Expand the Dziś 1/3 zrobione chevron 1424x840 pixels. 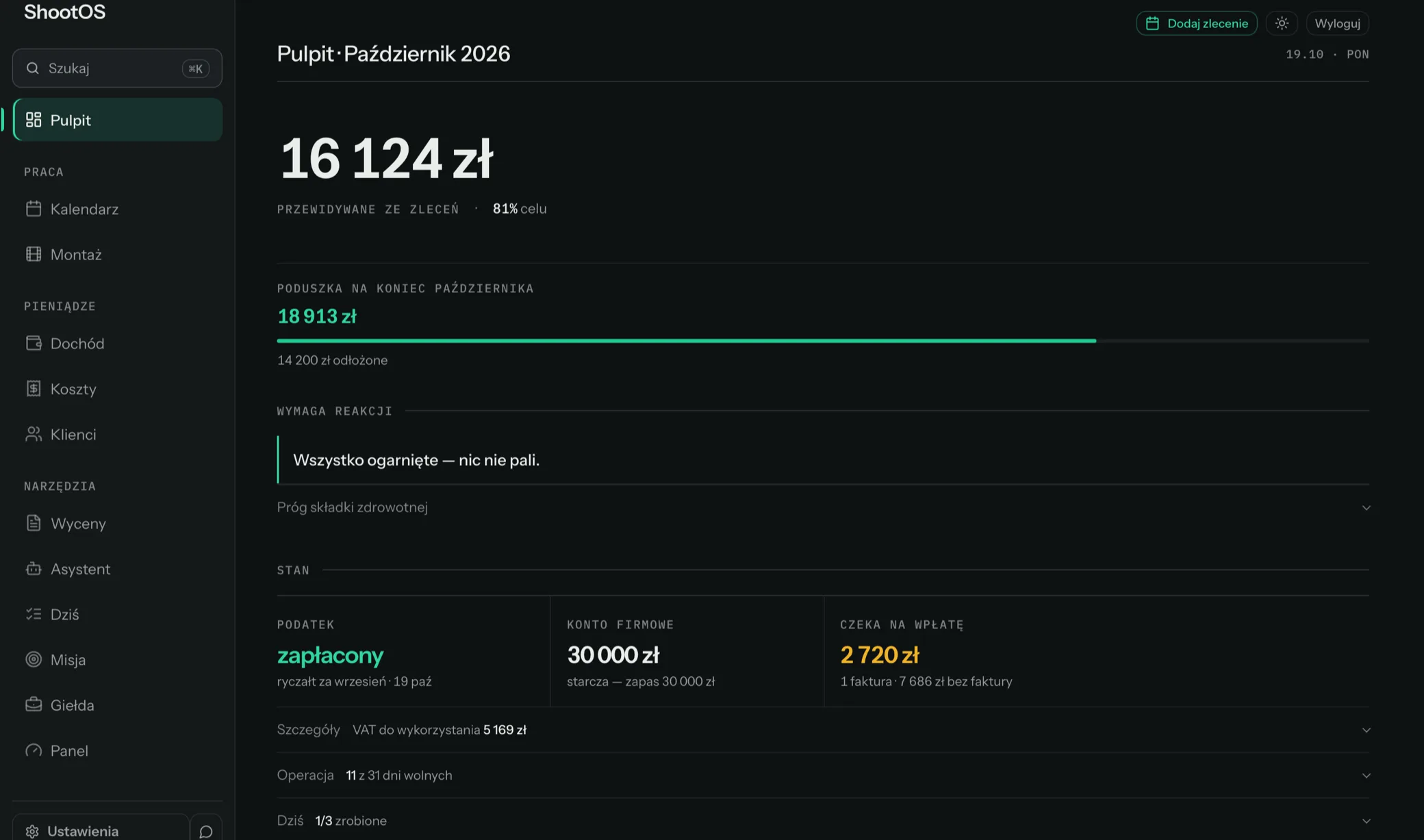[x=1366, y=821]
